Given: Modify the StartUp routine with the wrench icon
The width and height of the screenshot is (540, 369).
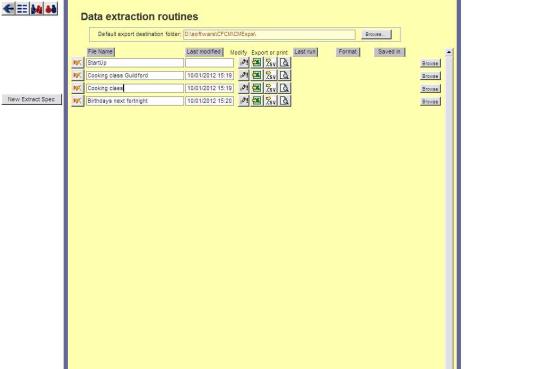Looking at the screenshot, I should tap(243, 63).
